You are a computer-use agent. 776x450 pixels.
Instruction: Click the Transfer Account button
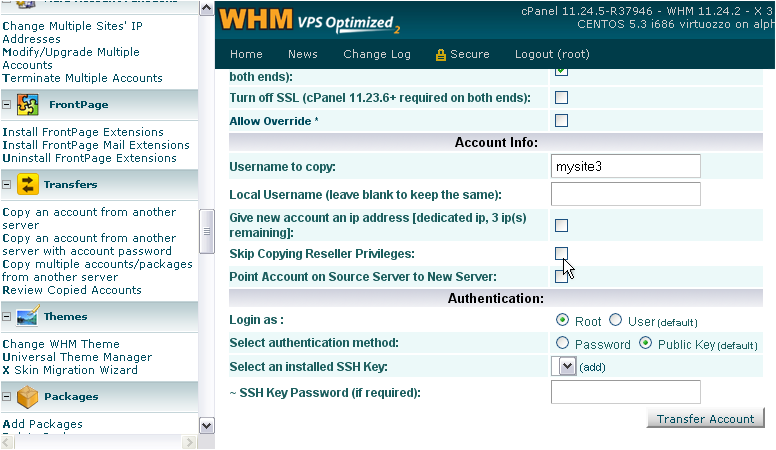click(705, 419)
